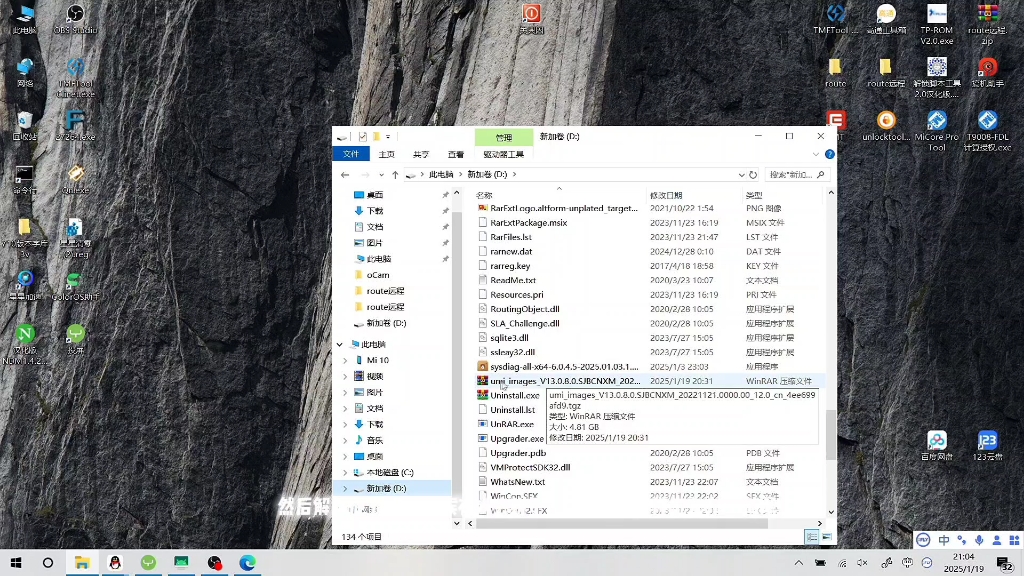Click 新加卷 (D:) in the address breadcrumb
Viewport: 1024px width, 576px height.
(x=487, y=174)
